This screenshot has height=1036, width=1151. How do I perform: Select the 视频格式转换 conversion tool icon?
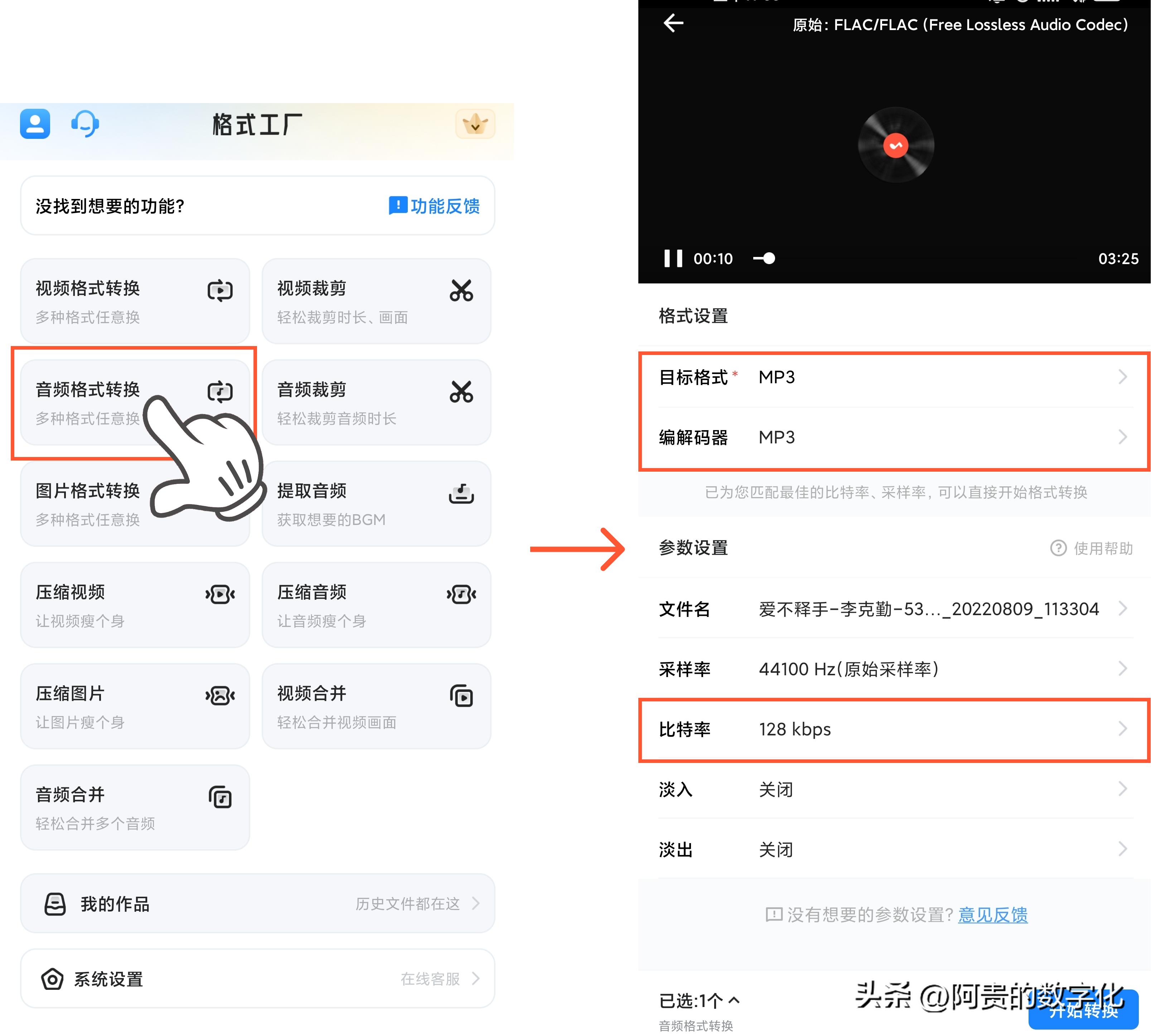click(x=221, y=290)
